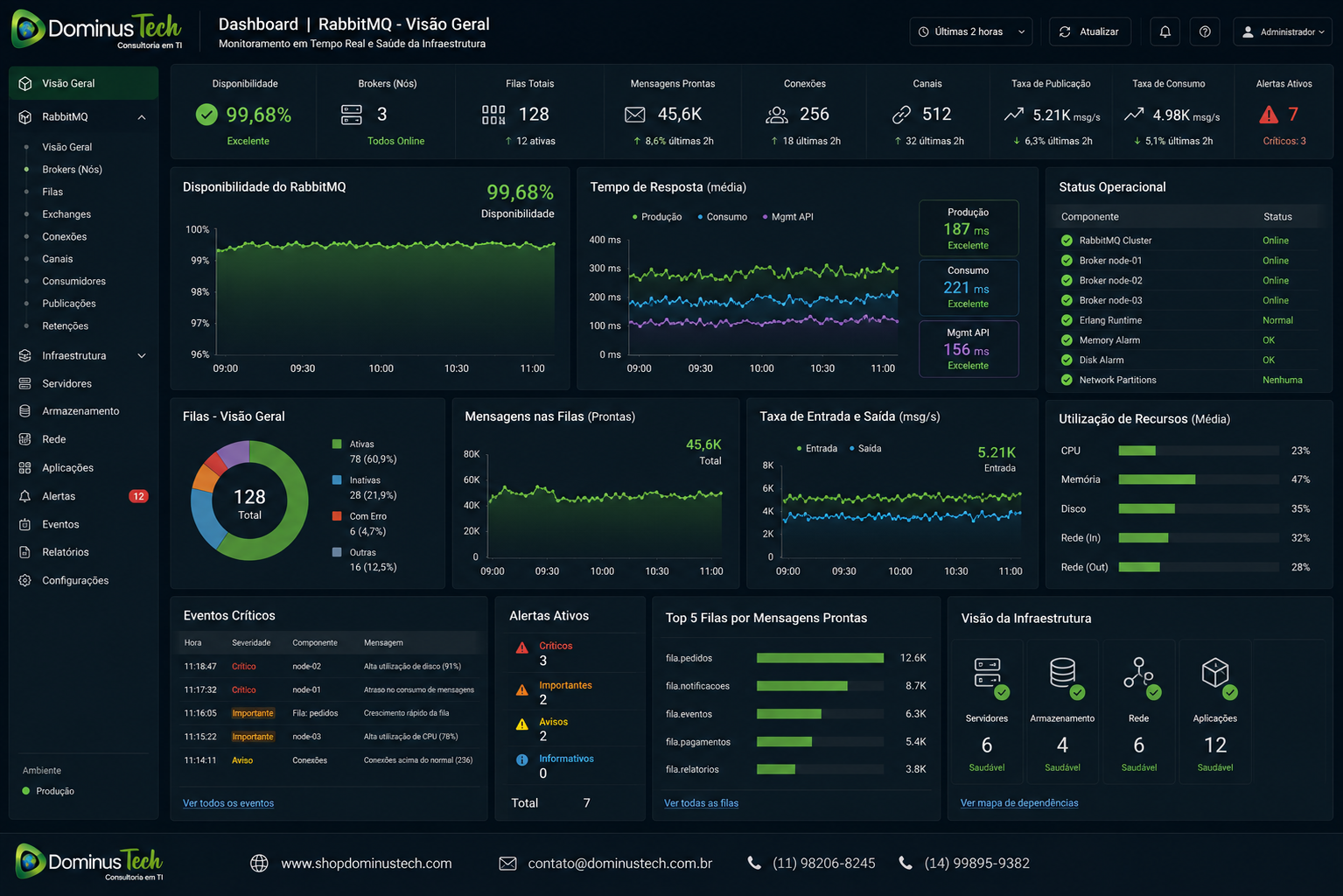Image resolution: width=1343 pixels, height=896 pixels.
Task: Open Retenções submenu item
Action: click(x=65, y=325)
